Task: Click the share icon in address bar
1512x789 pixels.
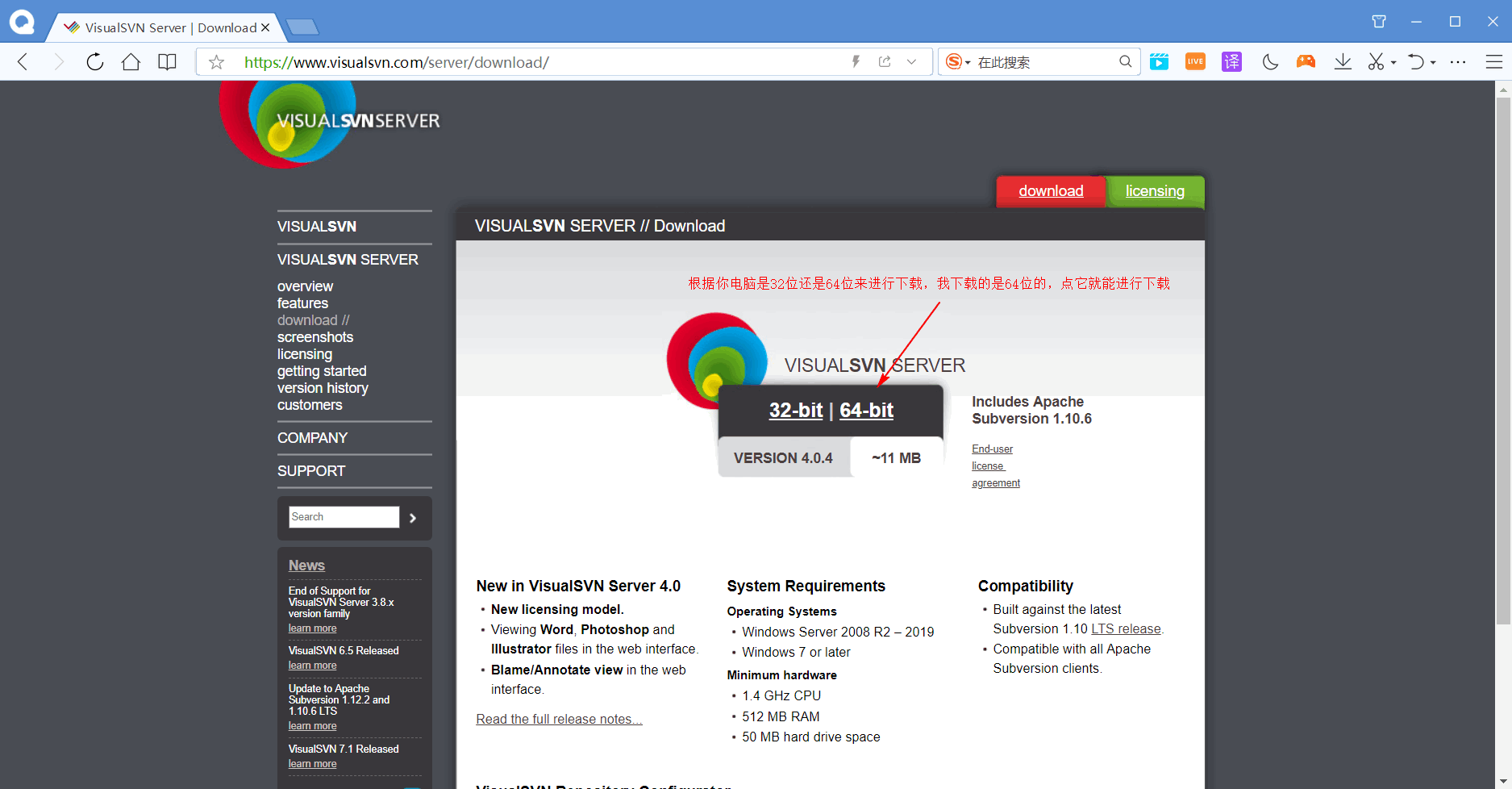Action: pos(885,62)
